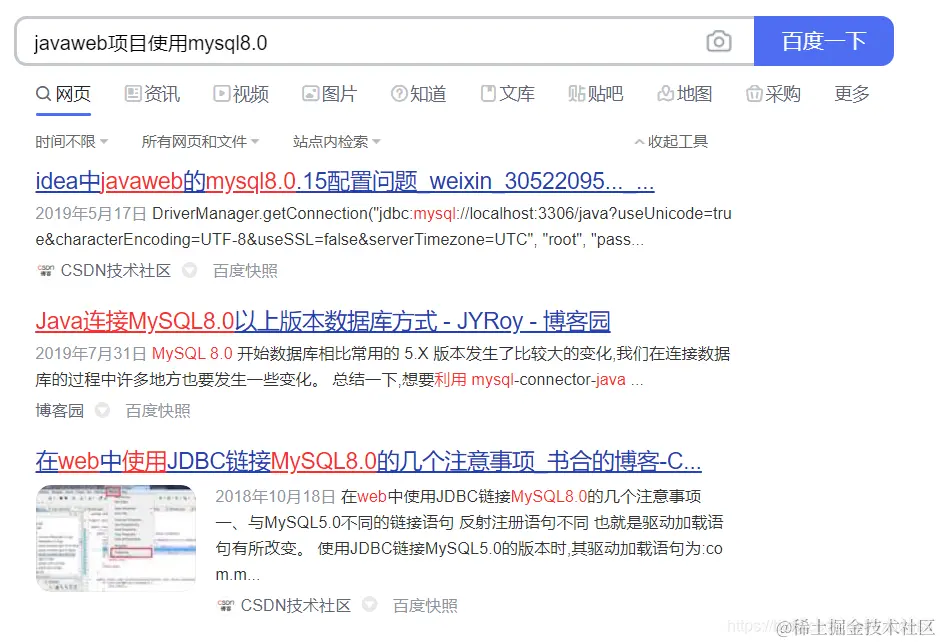Click the 文库 (library) icon
Image resolution: width=942 pixels, height=644 pixels.
coord(487,94)
